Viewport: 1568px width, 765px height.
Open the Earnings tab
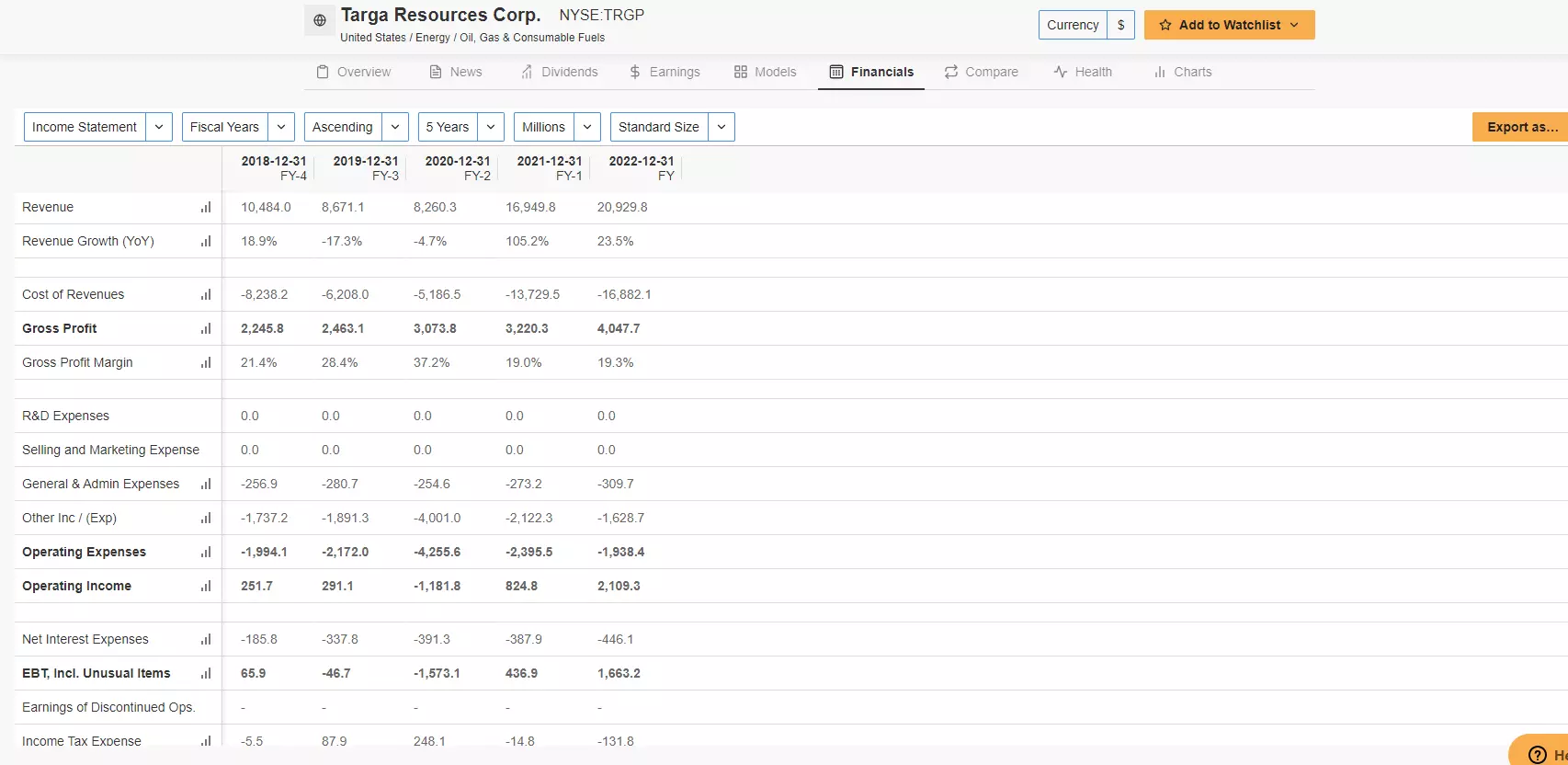coord(665,72)
